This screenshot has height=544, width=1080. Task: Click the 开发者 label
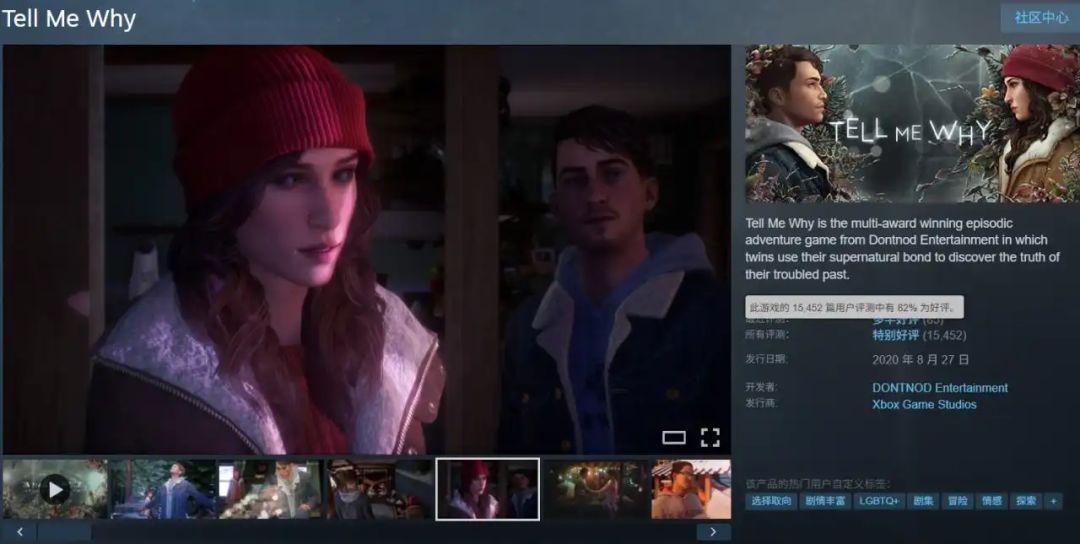(761, 387)
